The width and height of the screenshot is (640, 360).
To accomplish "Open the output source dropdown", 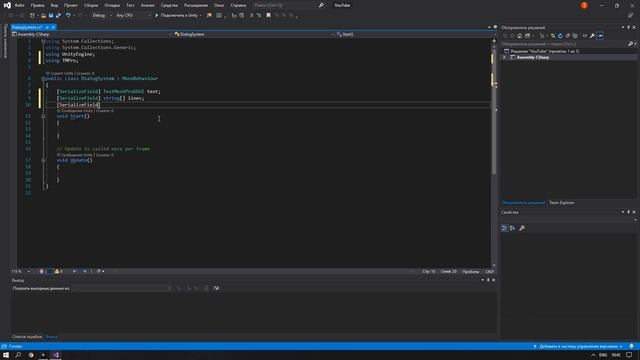I will [122, 288].
